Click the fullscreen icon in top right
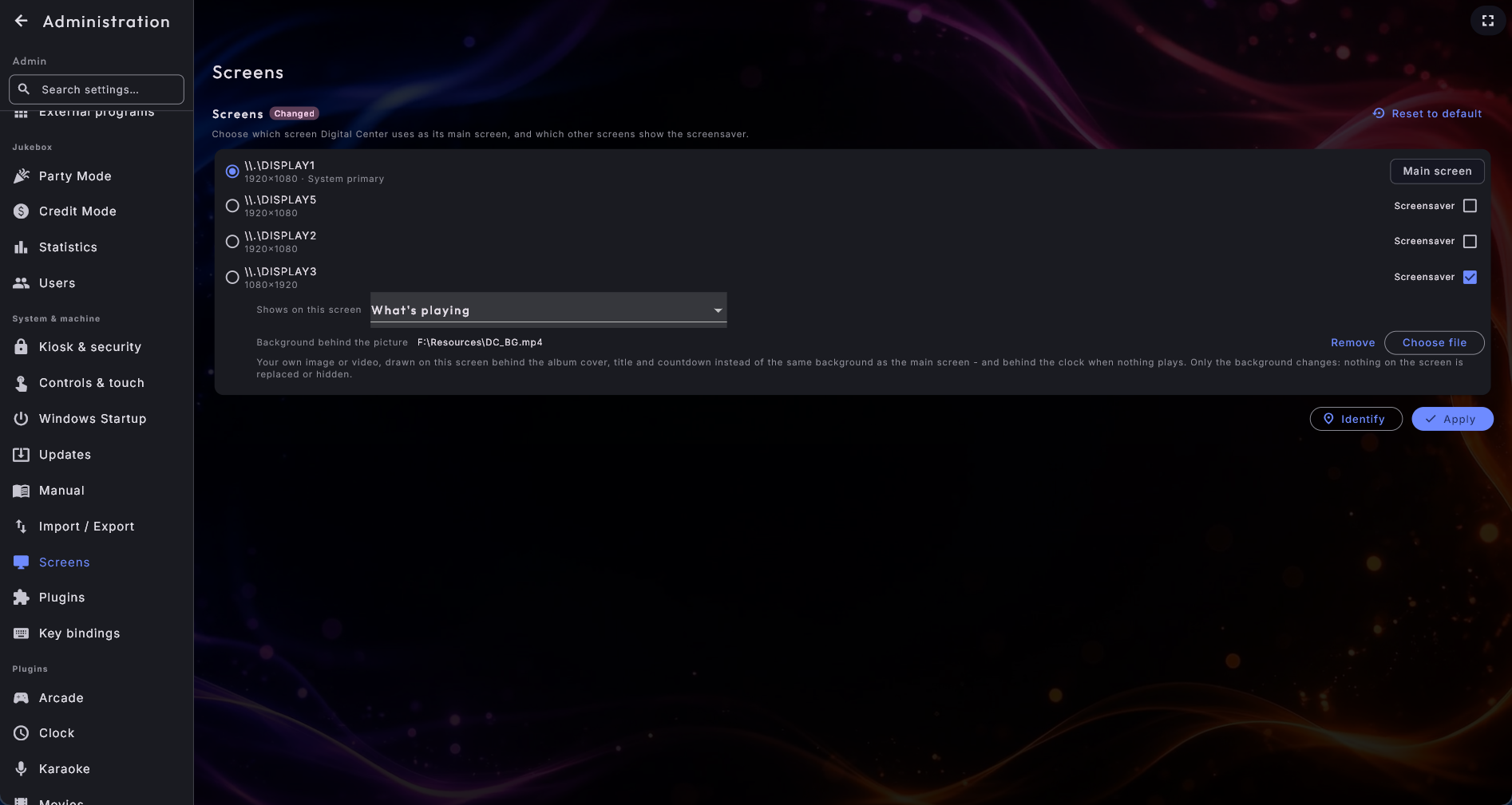This screenshot has height=805, width=1512. coord(1488,21)
